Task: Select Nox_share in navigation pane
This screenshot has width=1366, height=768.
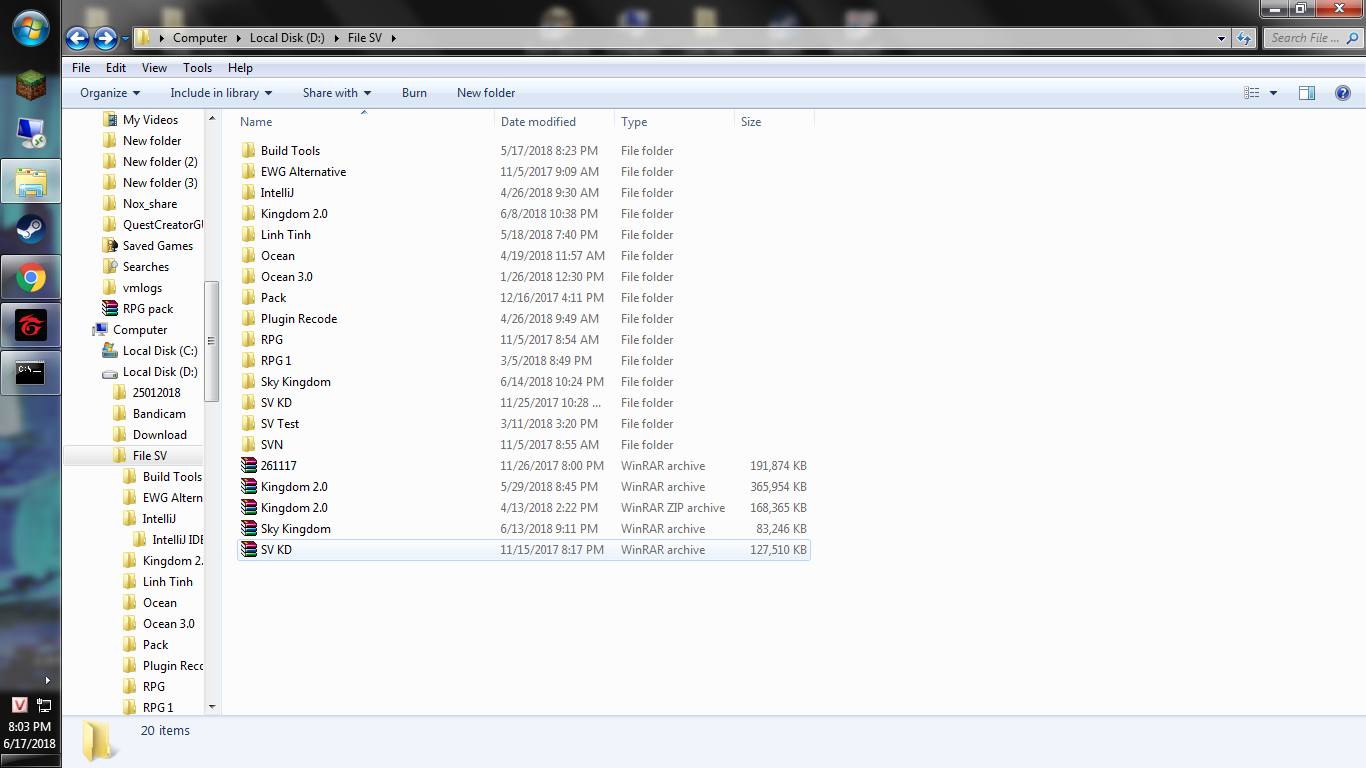Action: [150, 204]
